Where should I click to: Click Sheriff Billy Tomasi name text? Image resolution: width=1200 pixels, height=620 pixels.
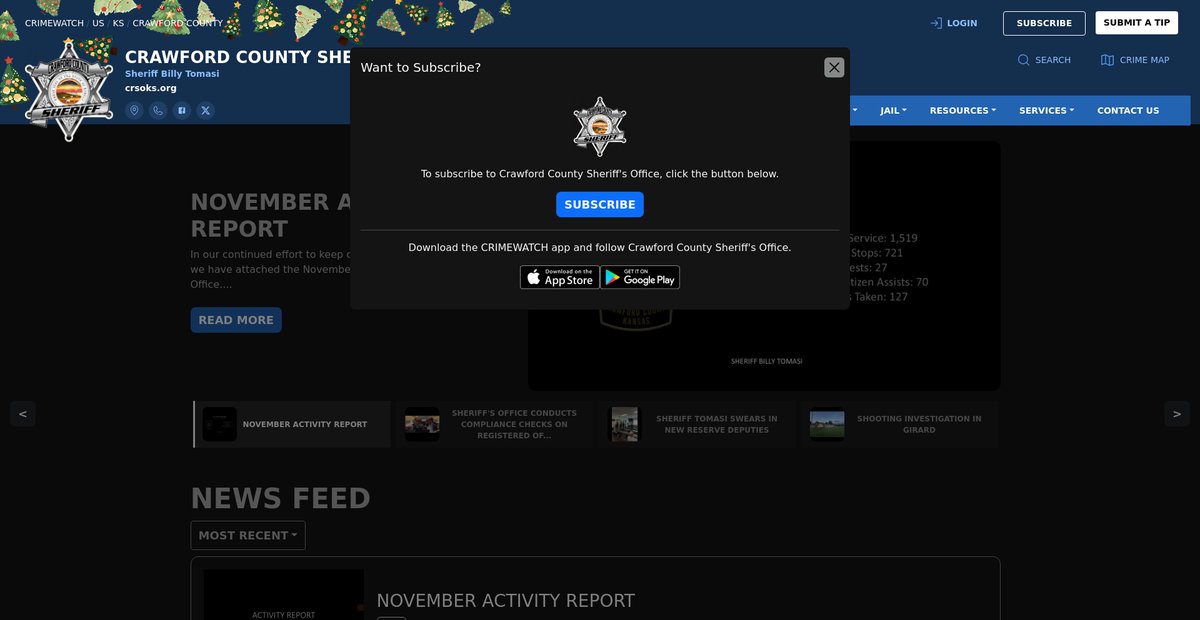coord(172,74)
